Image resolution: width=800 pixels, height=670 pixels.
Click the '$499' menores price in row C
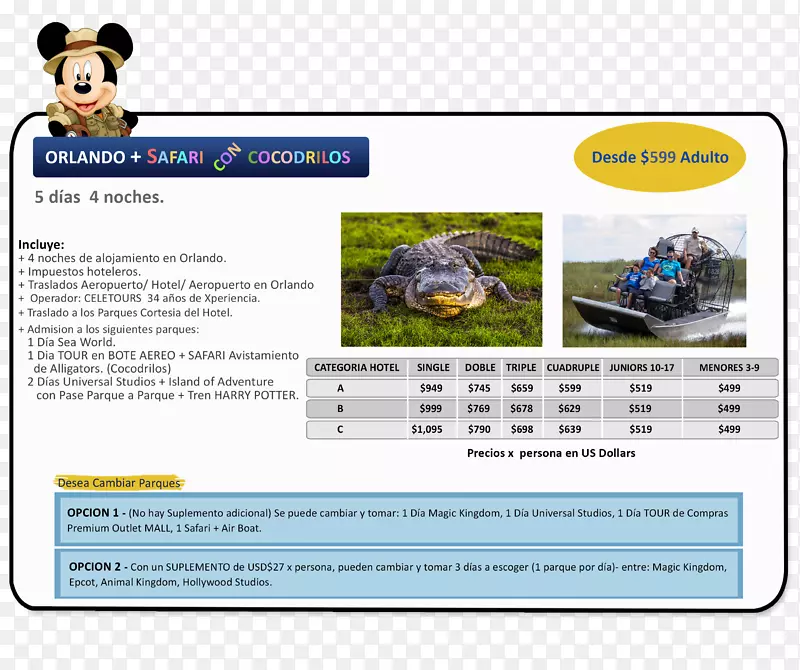729,430
